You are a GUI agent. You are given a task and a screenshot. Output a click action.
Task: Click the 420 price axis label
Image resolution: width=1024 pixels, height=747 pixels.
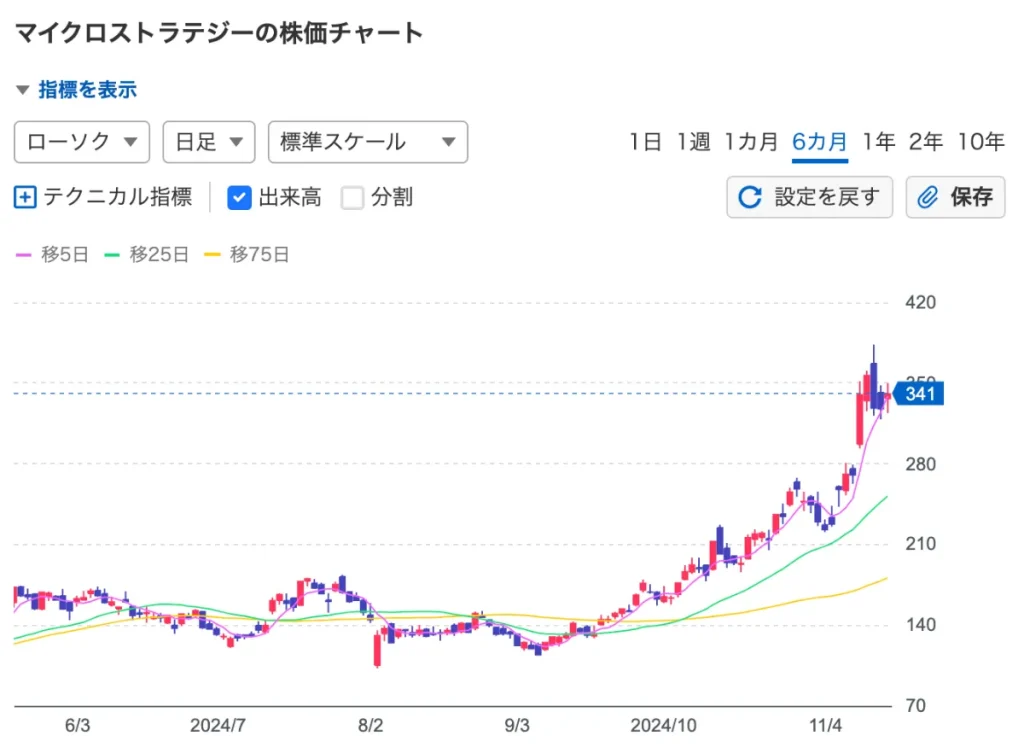click(x=920, y=302)
